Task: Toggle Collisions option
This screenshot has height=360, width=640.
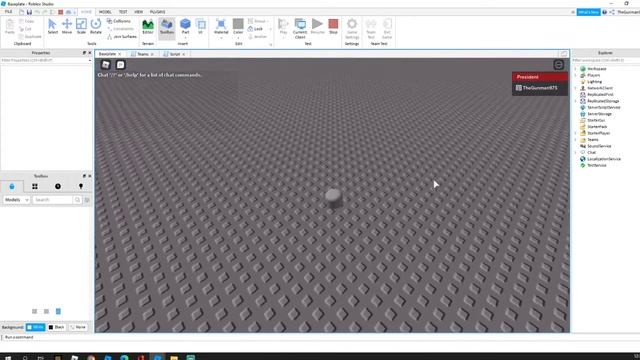Action: (119, 21)
